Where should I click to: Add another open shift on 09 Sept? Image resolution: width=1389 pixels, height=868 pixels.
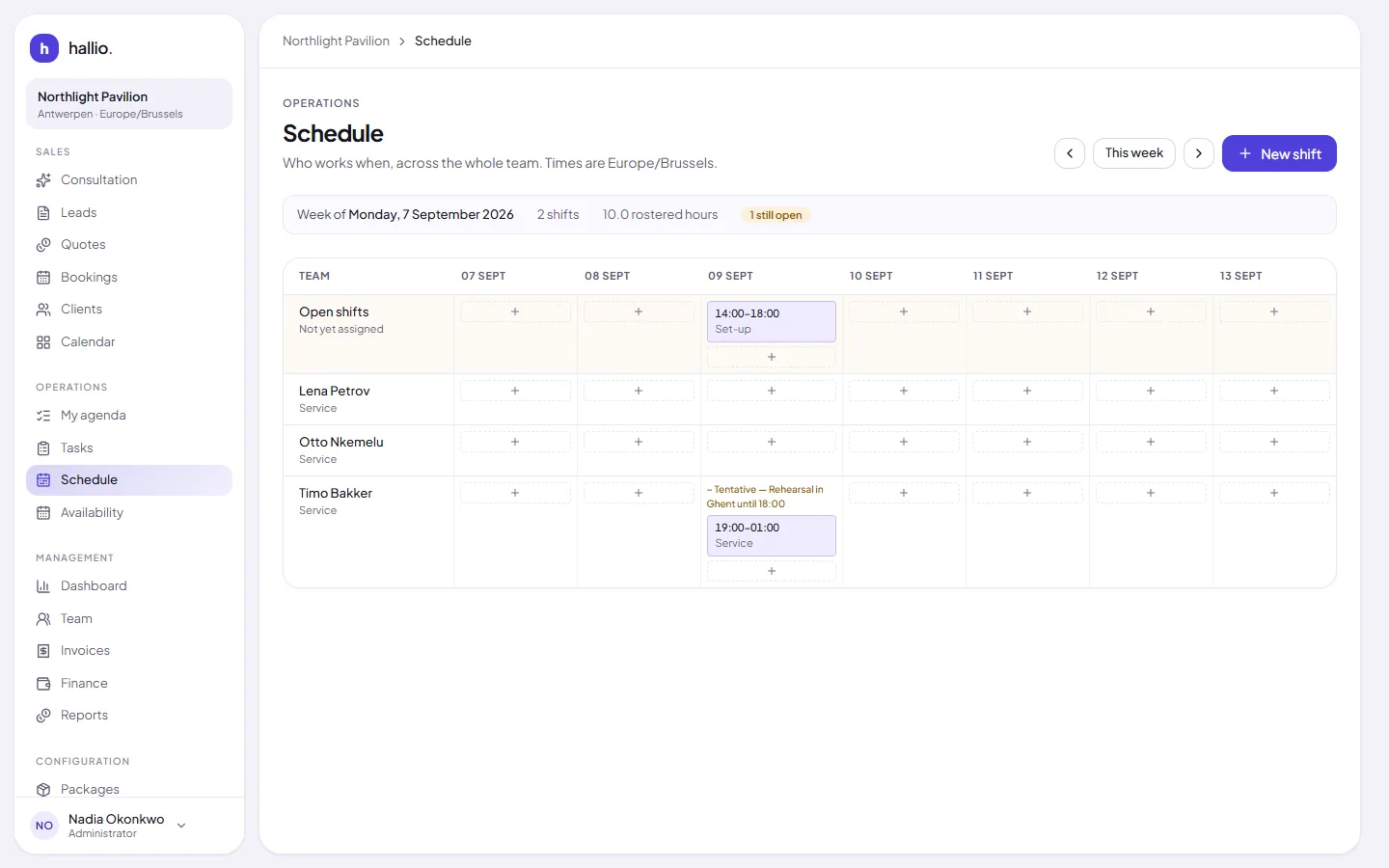(x=772, y=357)
